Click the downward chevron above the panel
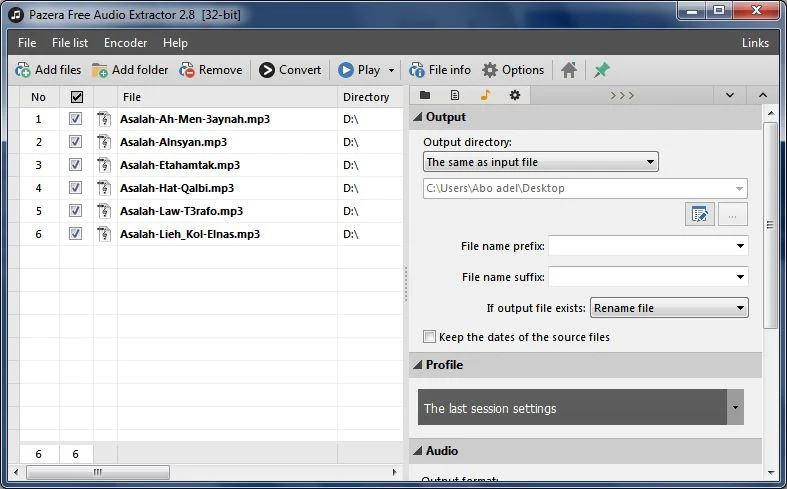 pyautogui.click(x=730, y=95)
